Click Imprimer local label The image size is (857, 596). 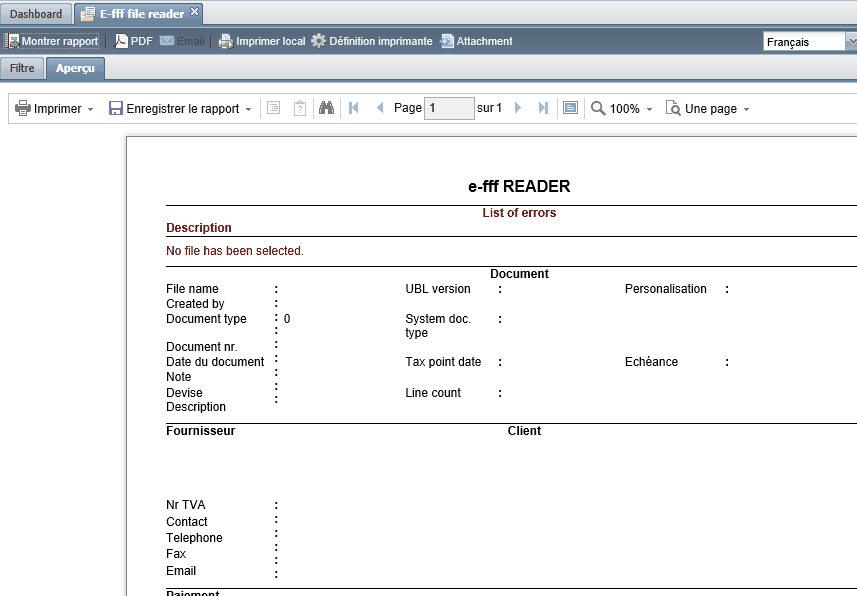point(271,41)
